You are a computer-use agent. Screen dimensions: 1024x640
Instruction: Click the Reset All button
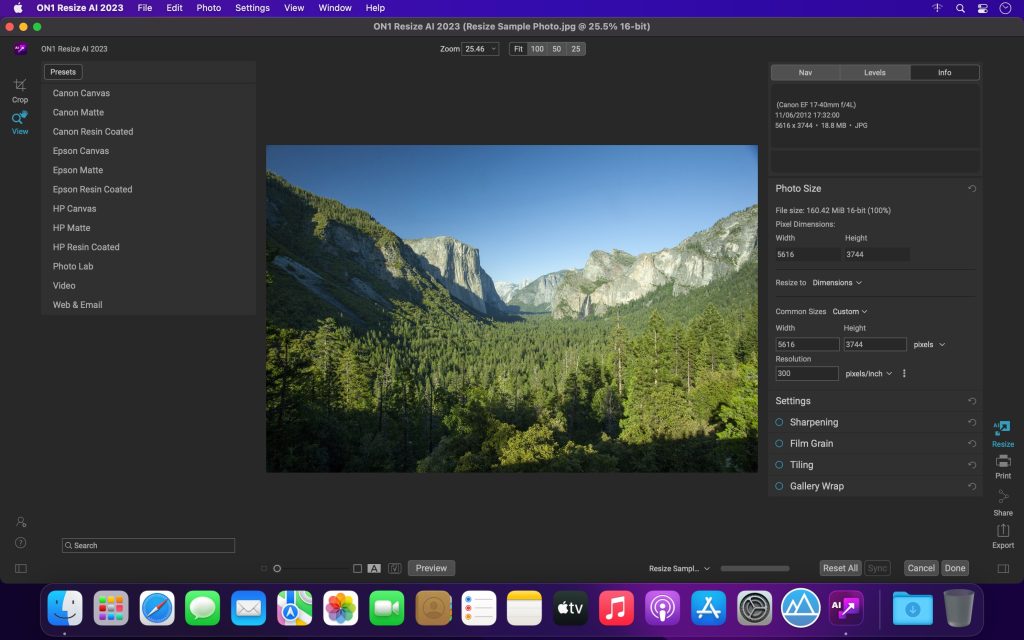840,567
